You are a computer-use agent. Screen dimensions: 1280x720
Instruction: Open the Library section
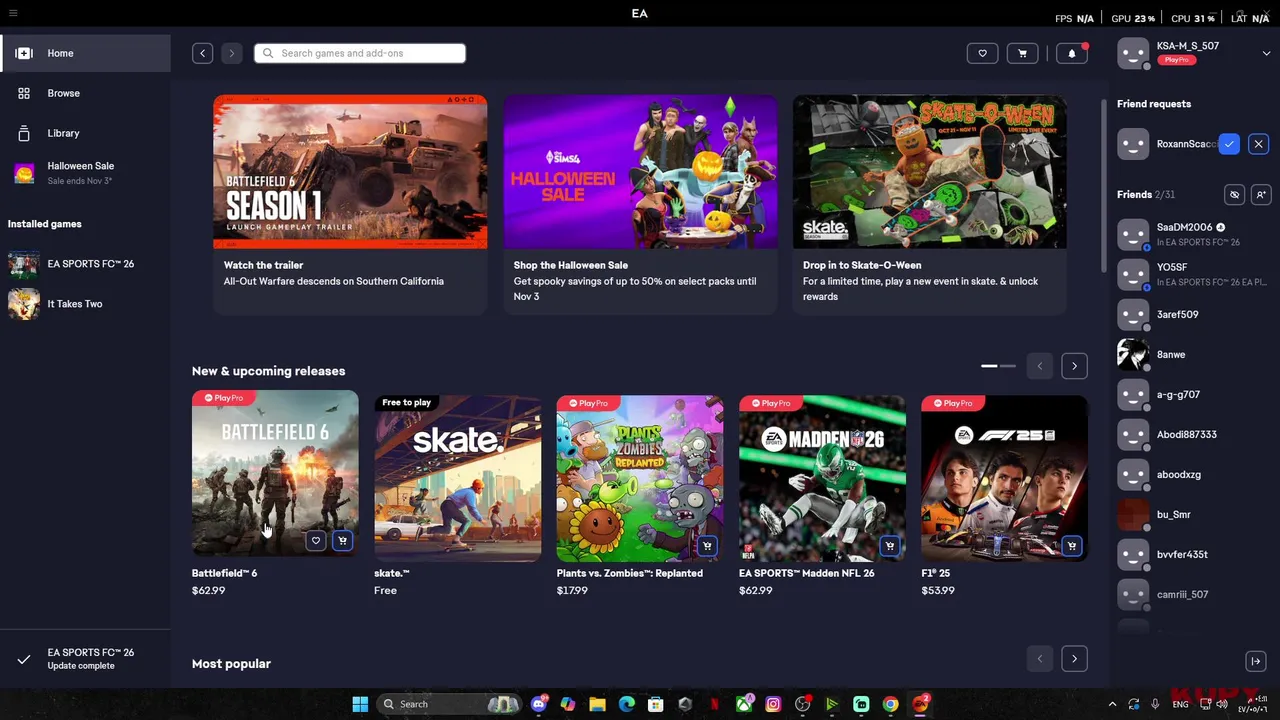(85, 133)
